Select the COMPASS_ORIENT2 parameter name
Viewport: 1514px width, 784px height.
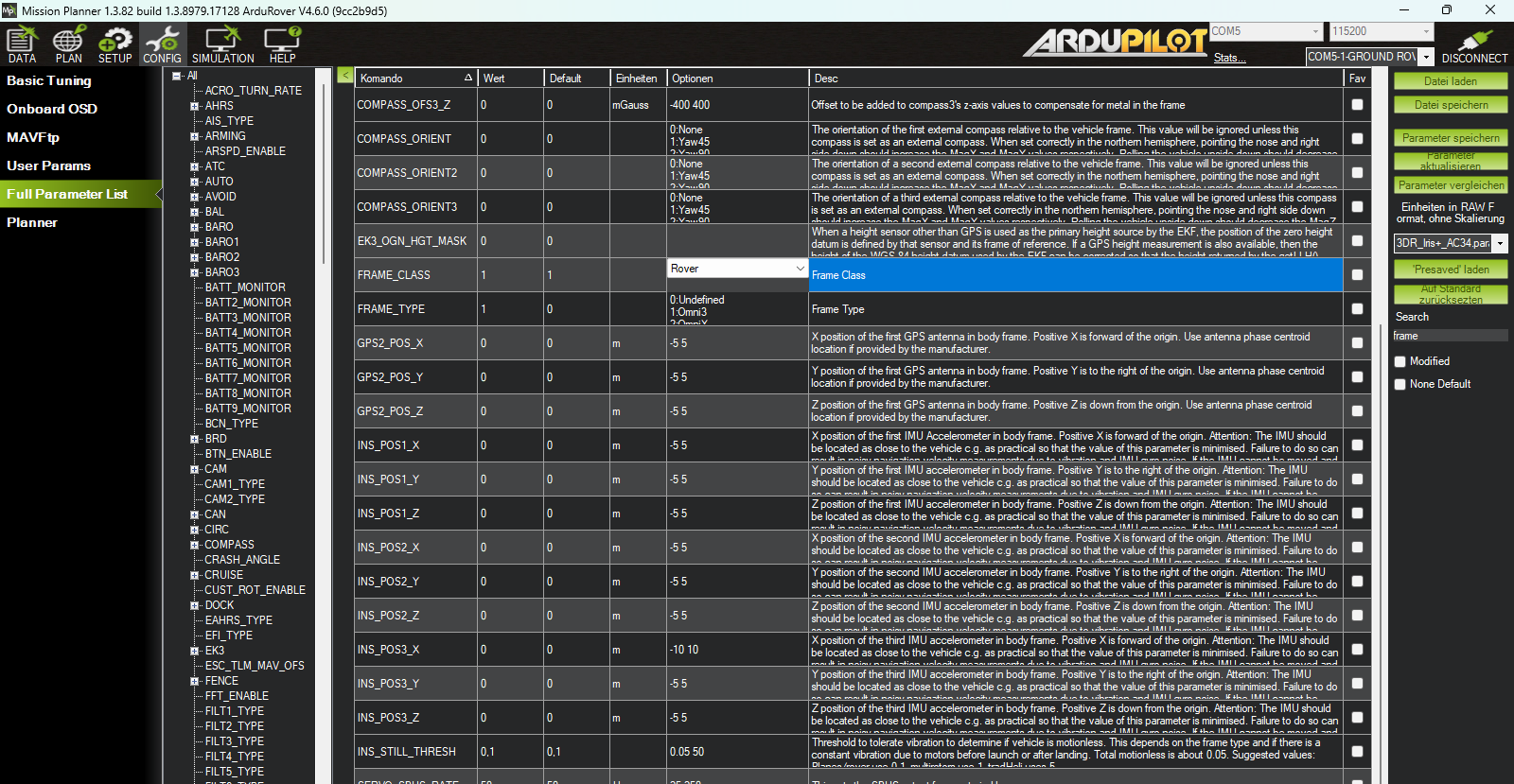click(407, 173)
